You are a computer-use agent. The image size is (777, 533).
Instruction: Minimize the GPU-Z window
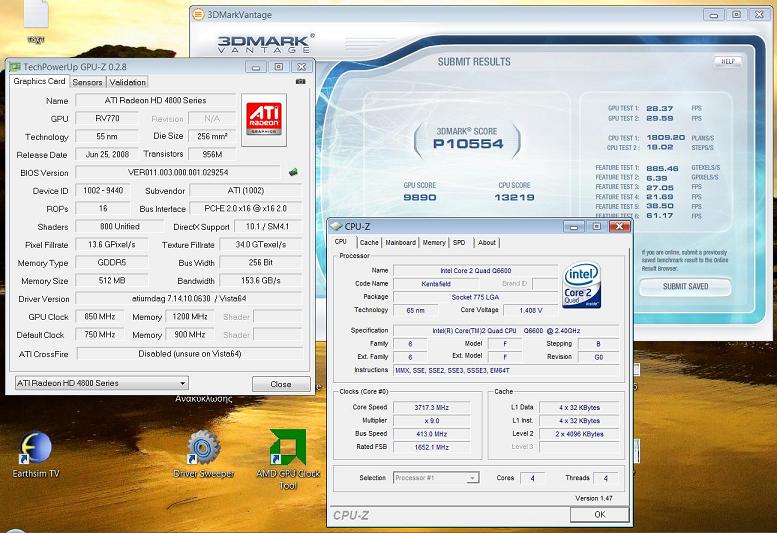pos(256,67)
